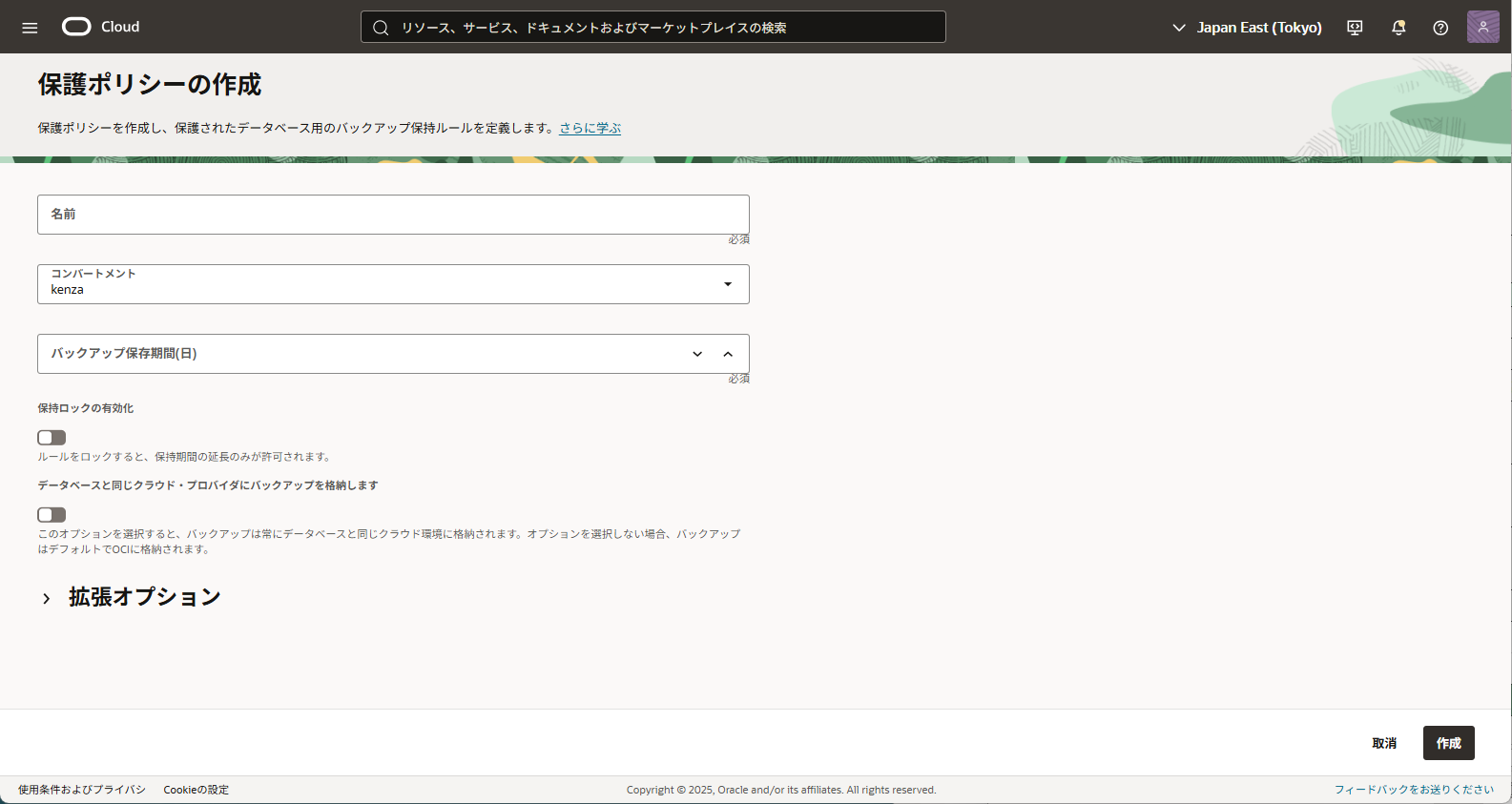This screenshot has width=1512, height=804.
Task: Toggle storing backups in same cloud provider
Action: (x=52, y=515)
